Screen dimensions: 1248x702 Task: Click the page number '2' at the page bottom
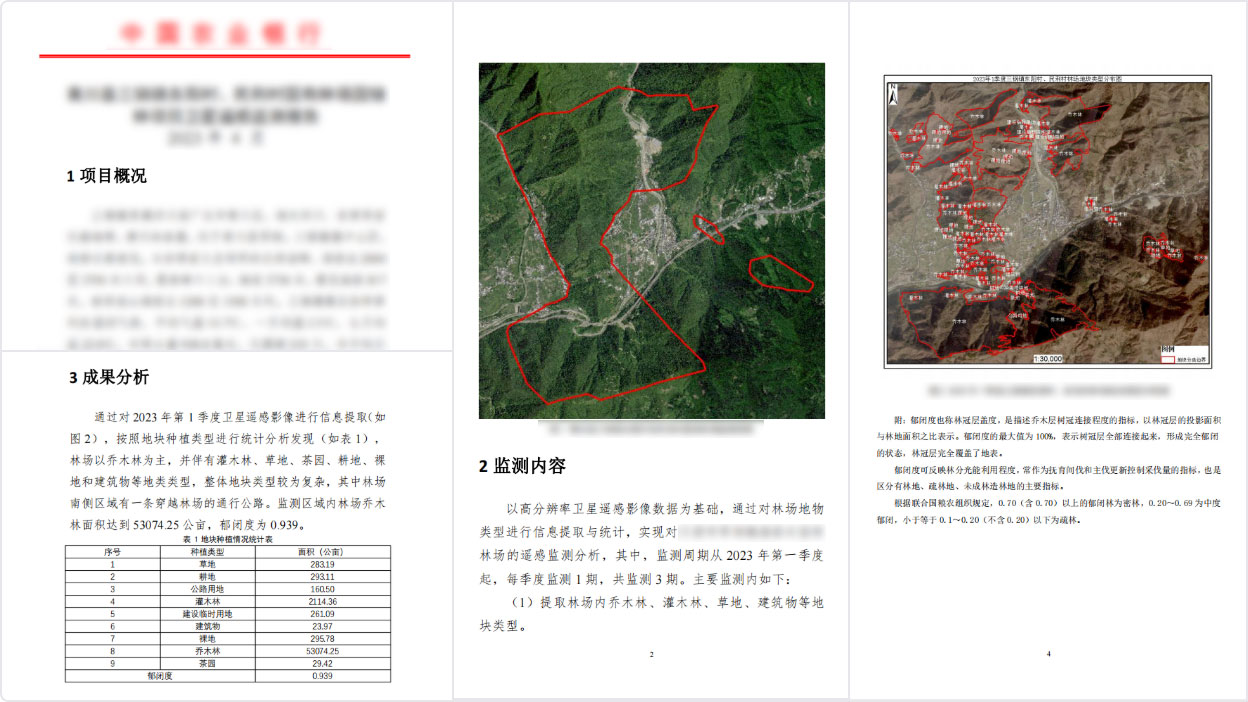click(x=651, y=654)
